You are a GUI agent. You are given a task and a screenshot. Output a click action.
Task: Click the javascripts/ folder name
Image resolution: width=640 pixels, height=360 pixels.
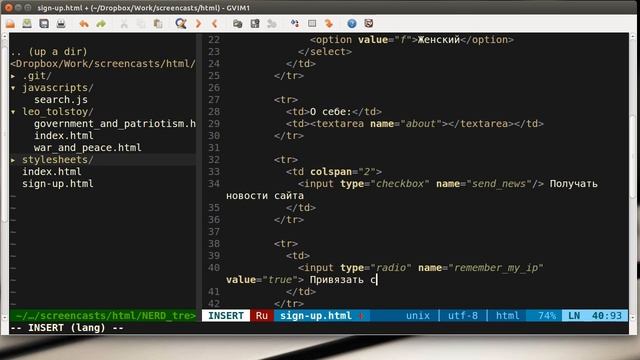(x=58, y=88)
